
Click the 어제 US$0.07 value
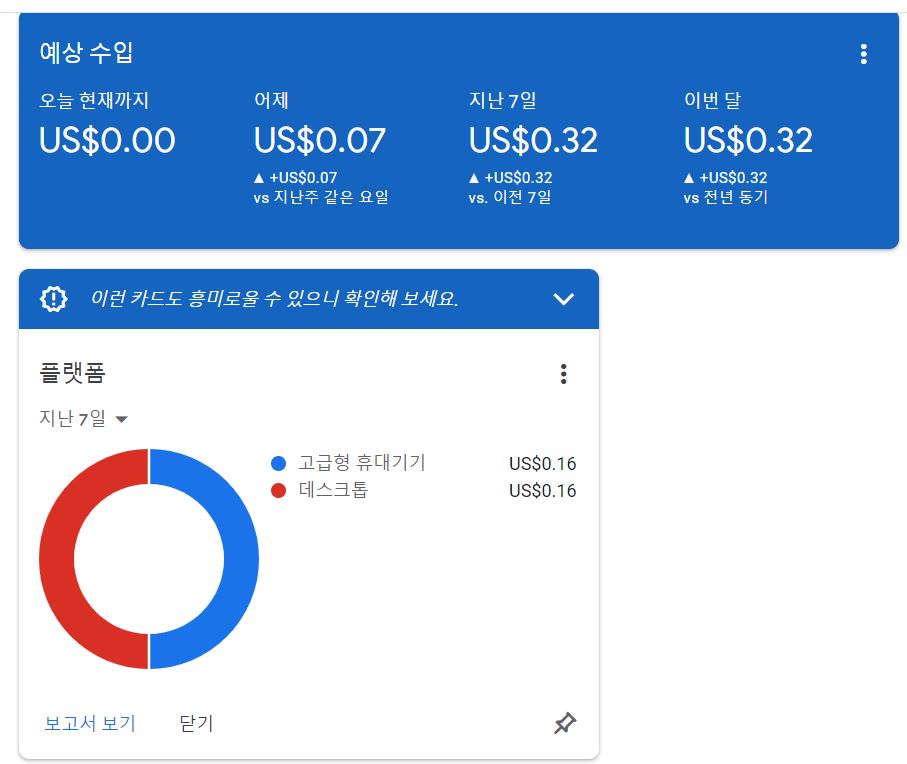(319, 141)
